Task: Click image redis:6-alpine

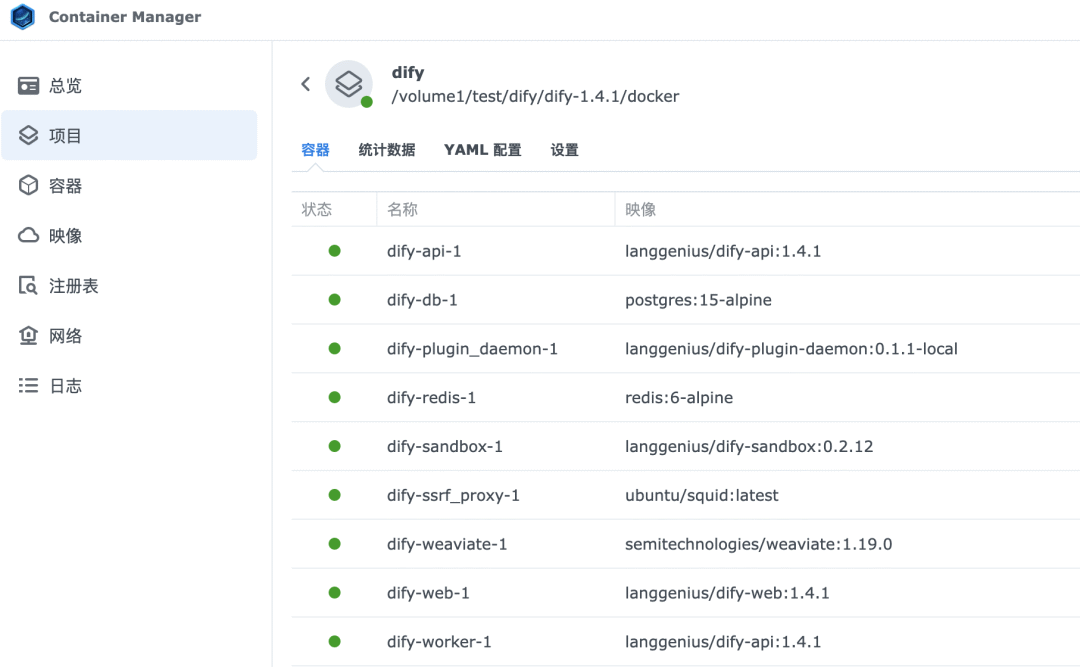Action: [x=679, y=398]
